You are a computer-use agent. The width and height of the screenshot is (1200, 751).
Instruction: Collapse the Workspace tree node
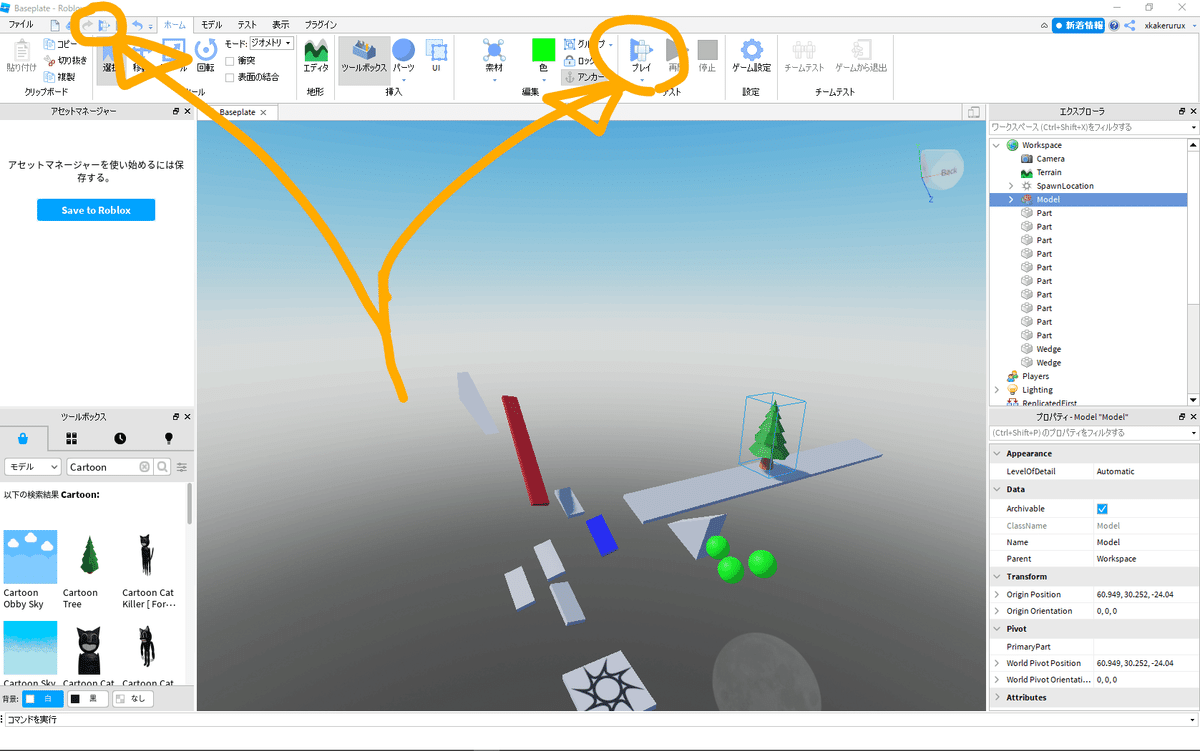pos(997,145)
